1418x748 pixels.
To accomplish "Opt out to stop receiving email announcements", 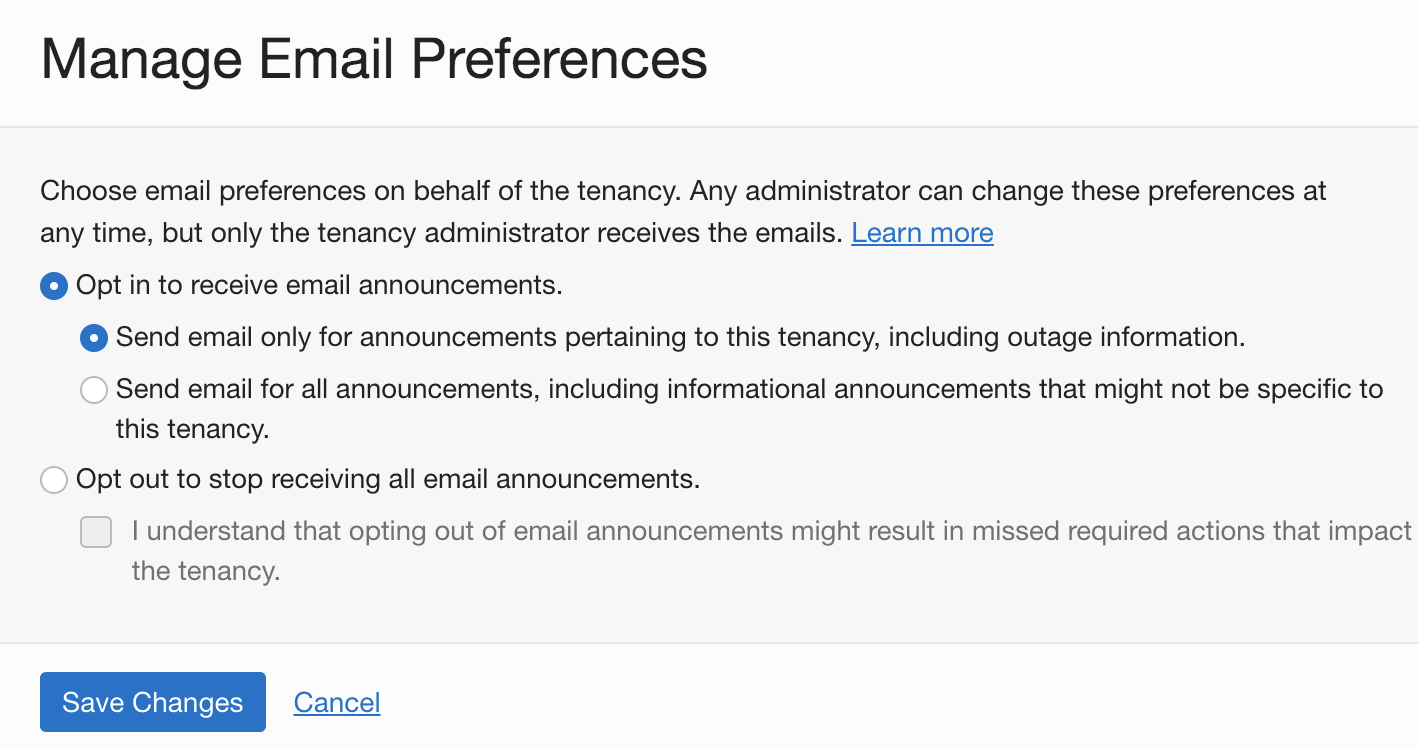I will coord(54,480).
